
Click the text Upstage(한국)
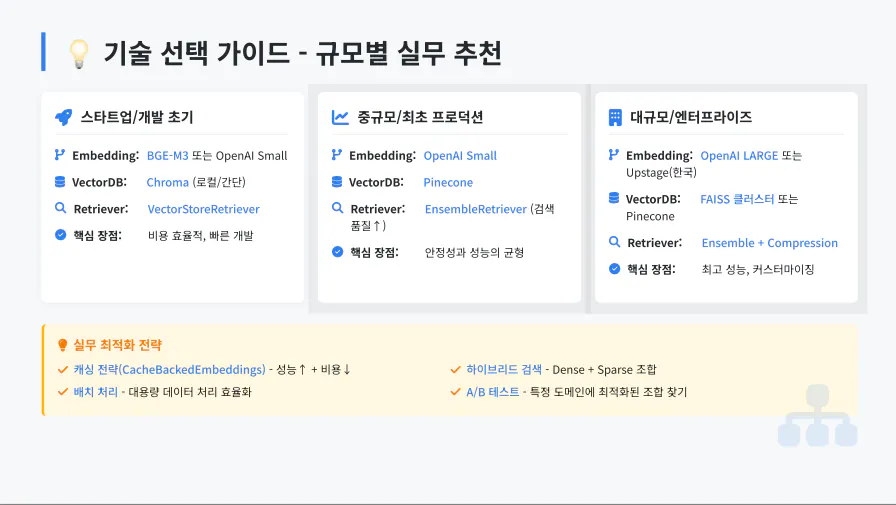pos(661,173)
